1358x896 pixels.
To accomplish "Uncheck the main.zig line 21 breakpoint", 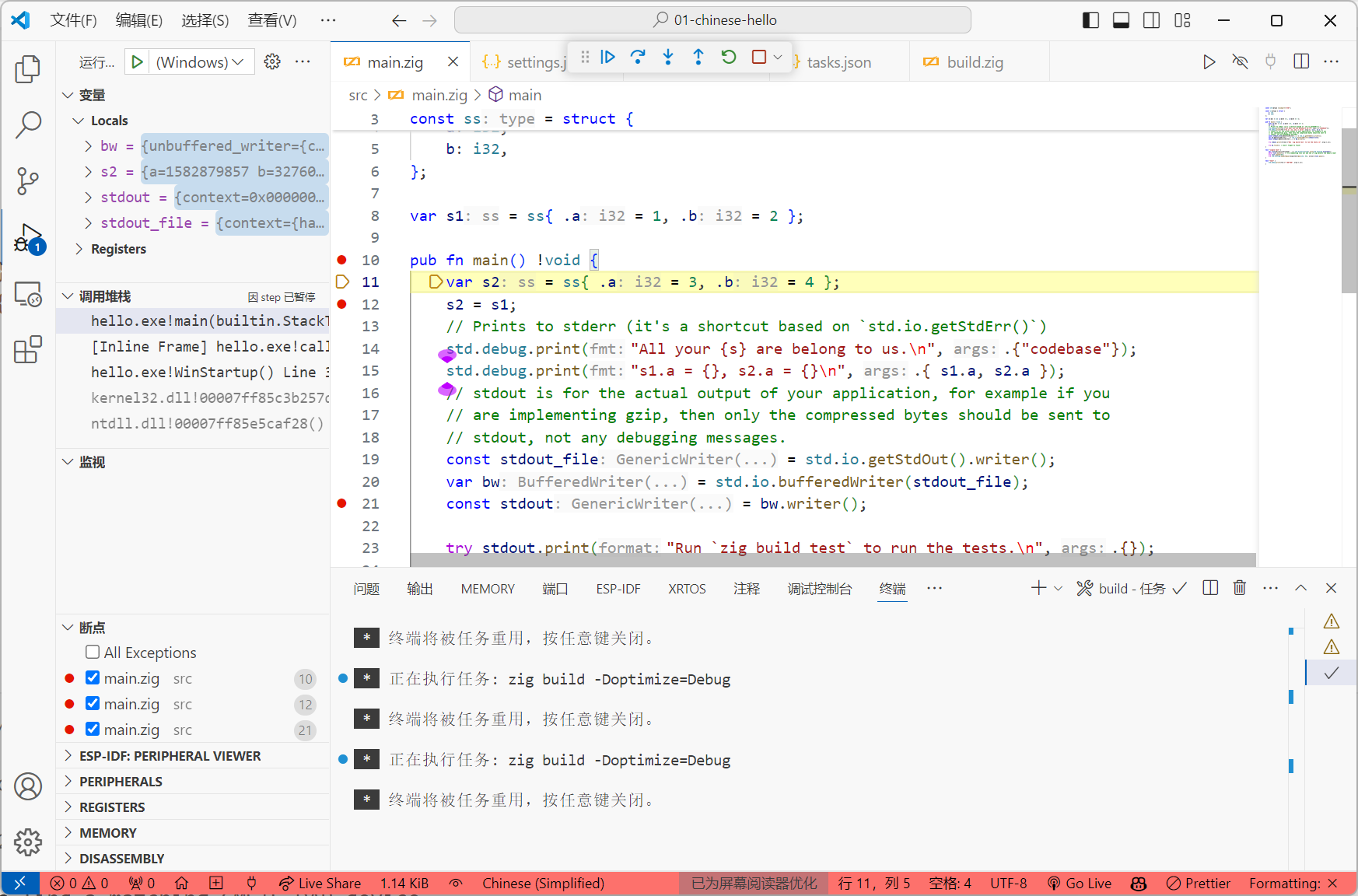I will click(93, 729).
